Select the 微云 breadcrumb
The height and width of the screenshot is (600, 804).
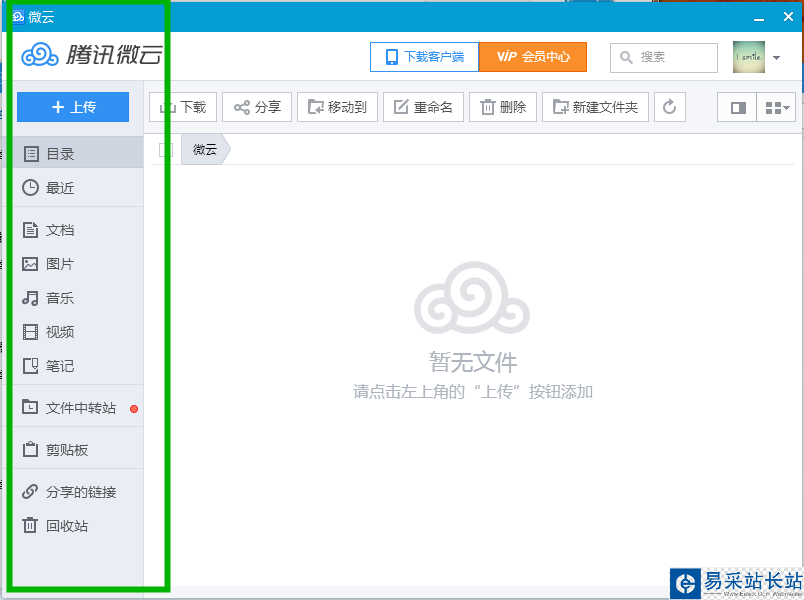coord(205,150)
